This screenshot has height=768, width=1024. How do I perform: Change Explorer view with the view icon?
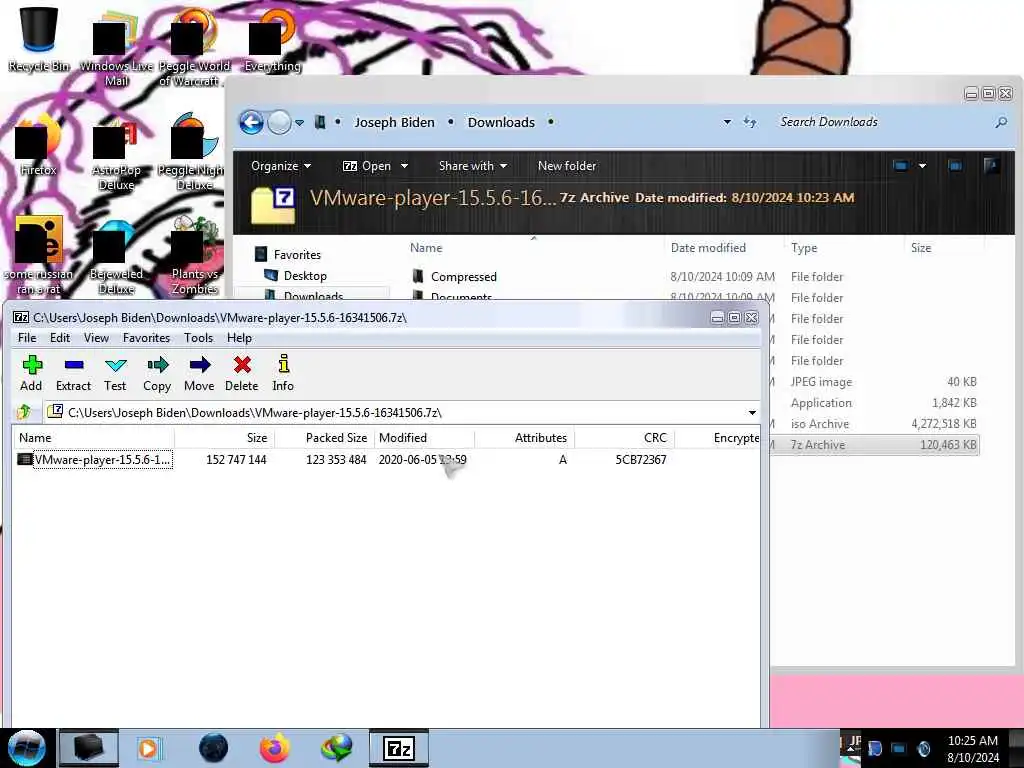(900, 166)
